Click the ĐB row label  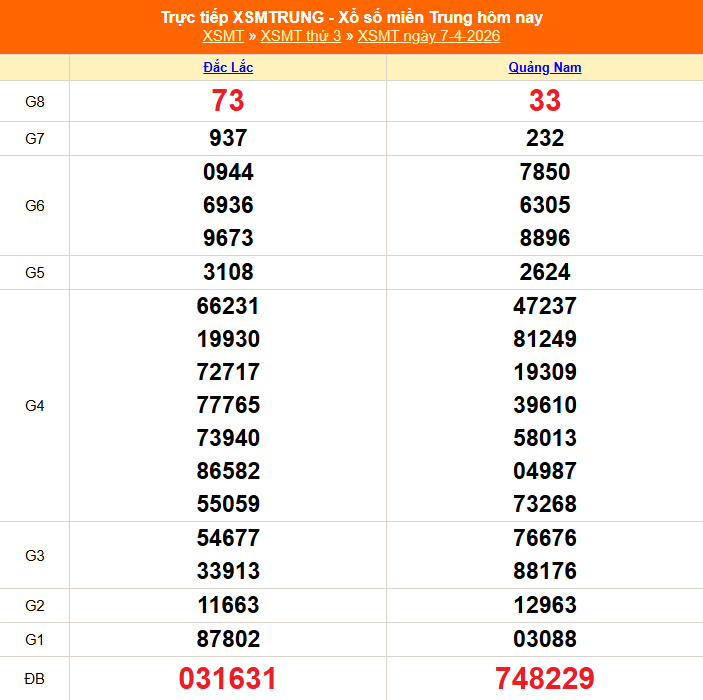tap(35, 679)
